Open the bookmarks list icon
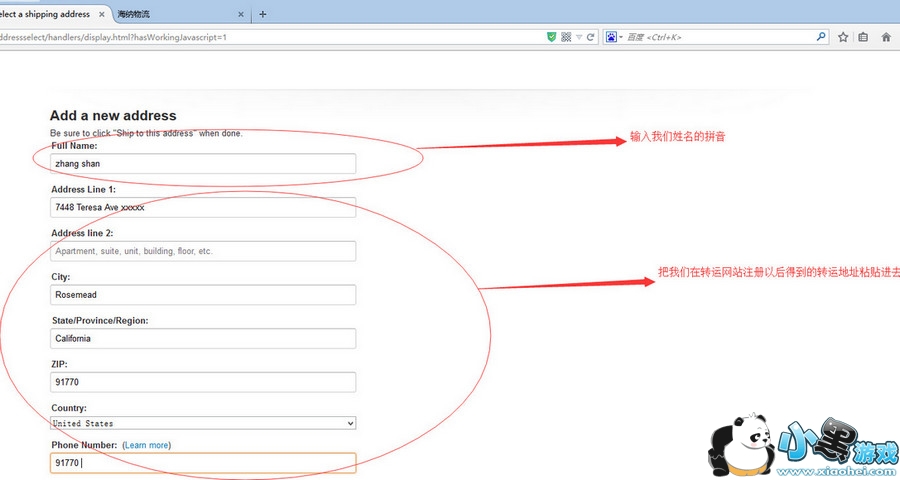This screenshot has height=480, width=900. click(x=863, y=37)
